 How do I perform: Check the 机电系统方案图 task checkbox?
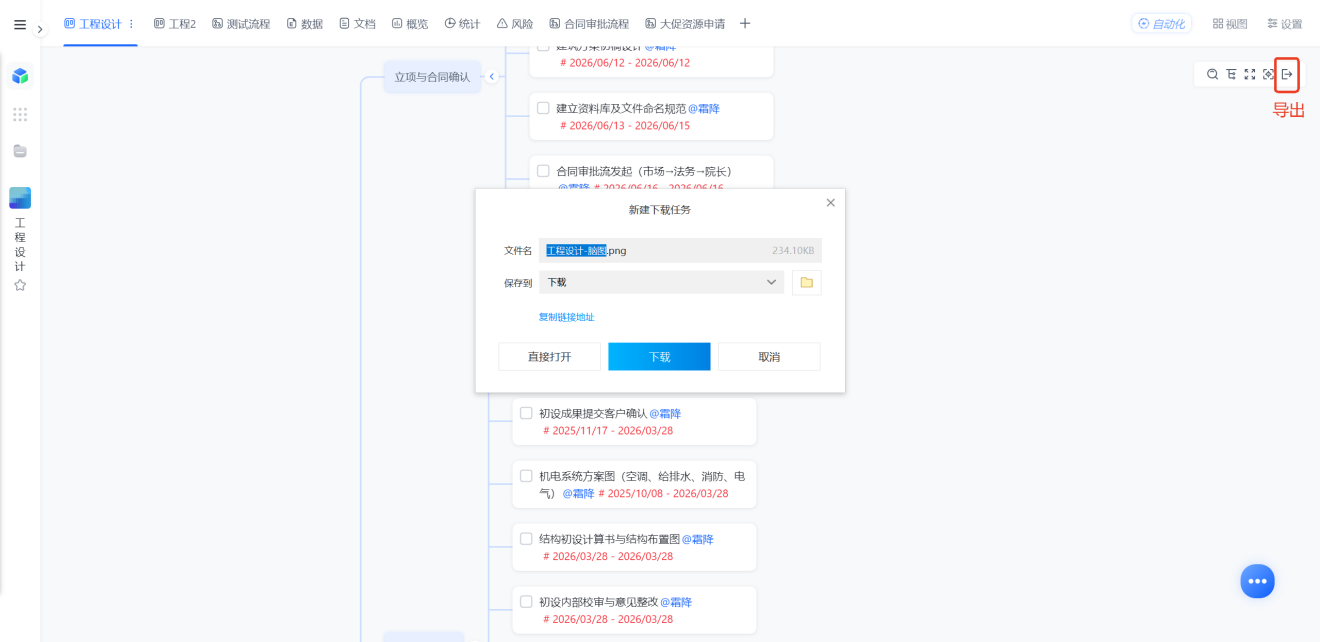pyautogui.click(x=526, y=476)
